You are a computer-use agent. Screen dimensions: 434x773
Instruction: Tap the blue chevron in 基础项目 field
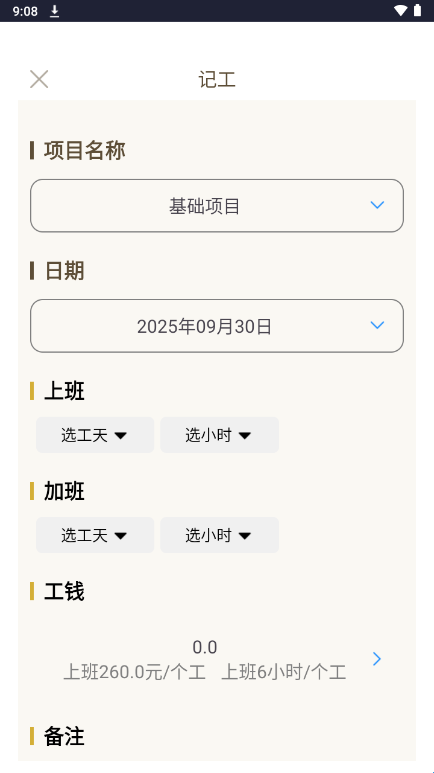(377, 205)
